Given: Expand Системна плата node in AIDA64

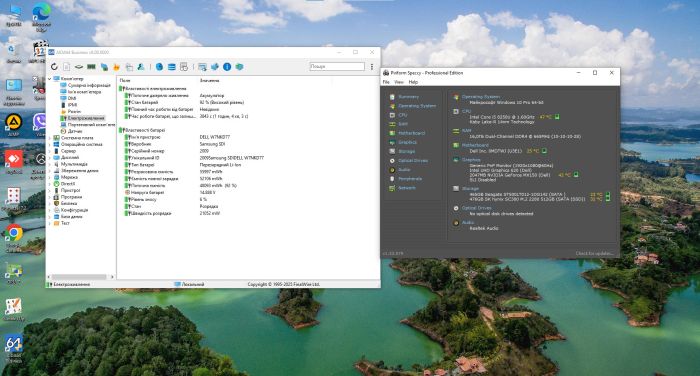Looking at the screenshot, I should point(50,138).
